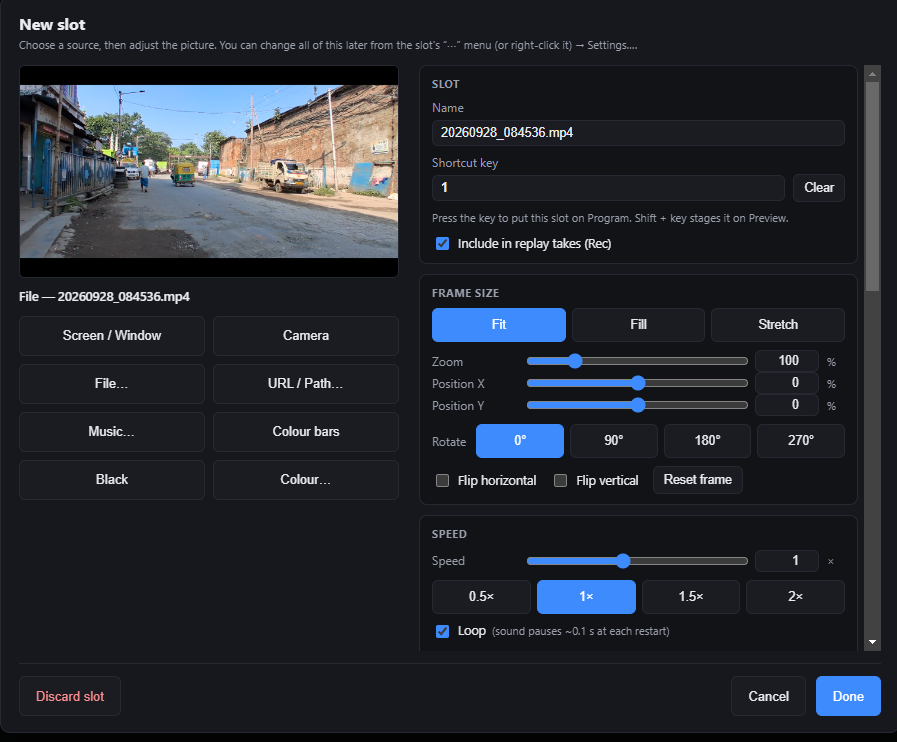Click the Position X value box
897x742 pixels.
coord(787,383)
